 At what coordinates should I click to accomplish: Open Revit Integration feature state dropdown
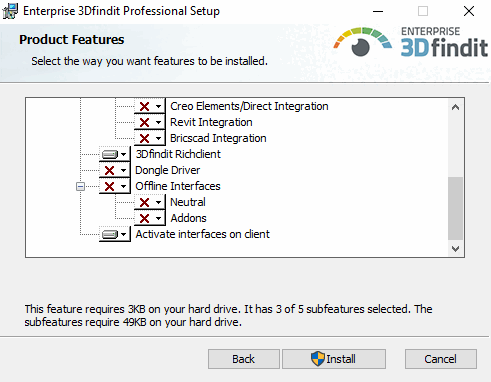click(x=150, y=122)
